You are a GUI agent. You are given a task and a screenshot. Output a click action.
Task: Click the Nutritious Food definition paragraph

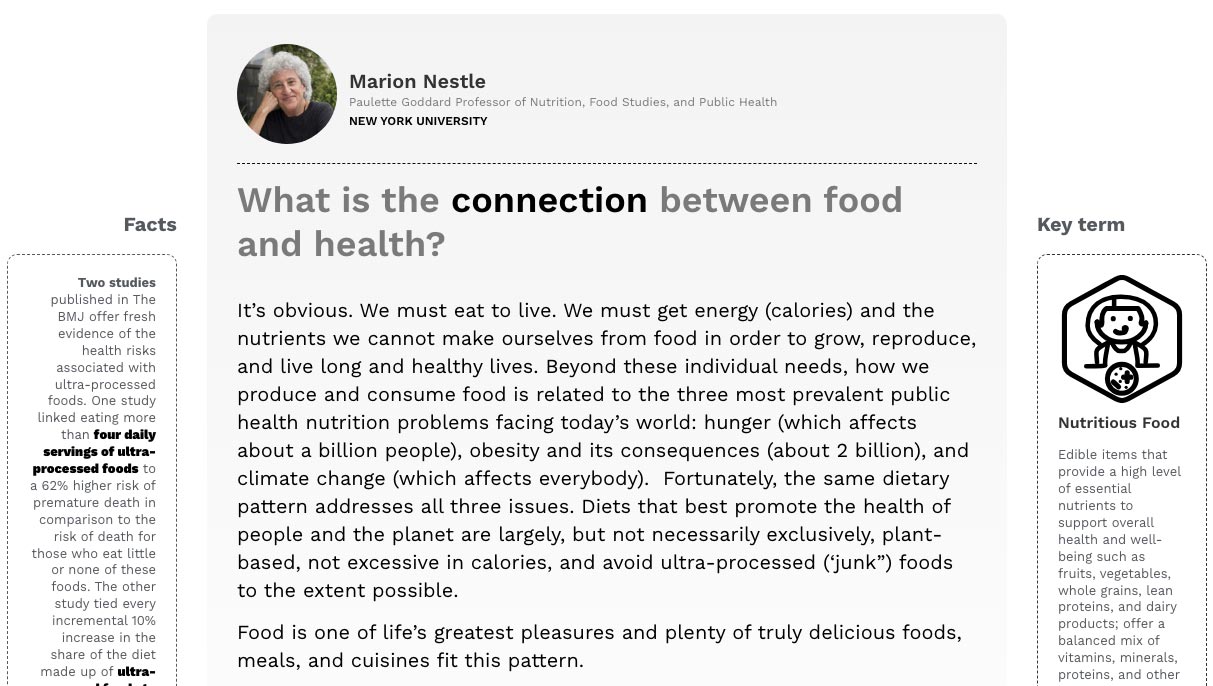click(1119, 565)
